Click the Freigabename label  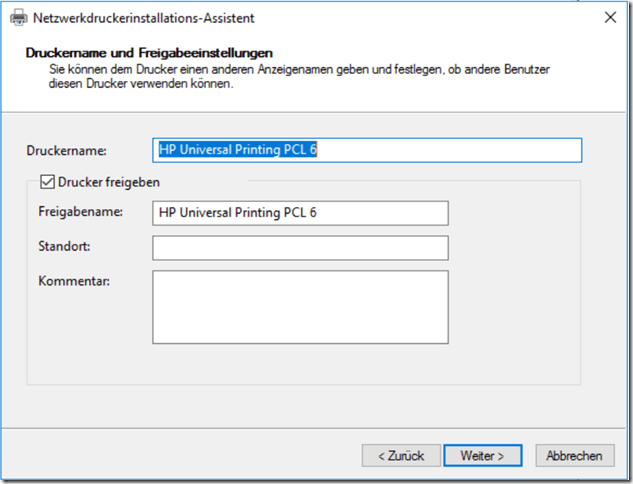(x=80, y=213)
